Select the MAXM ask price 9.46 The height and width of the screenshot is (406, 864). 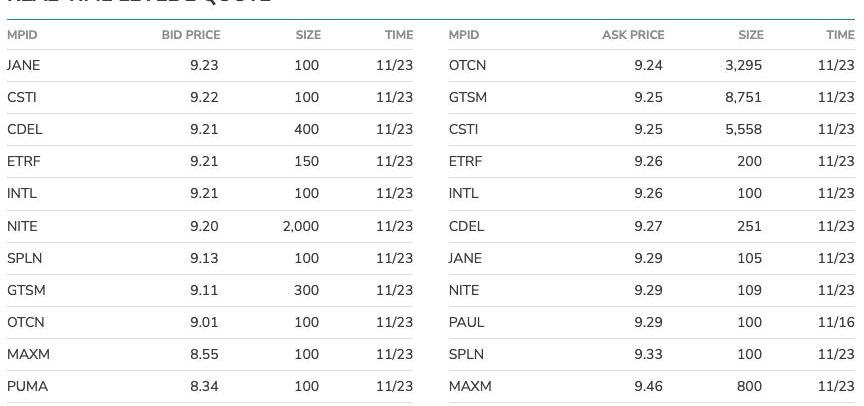point(648,386)
